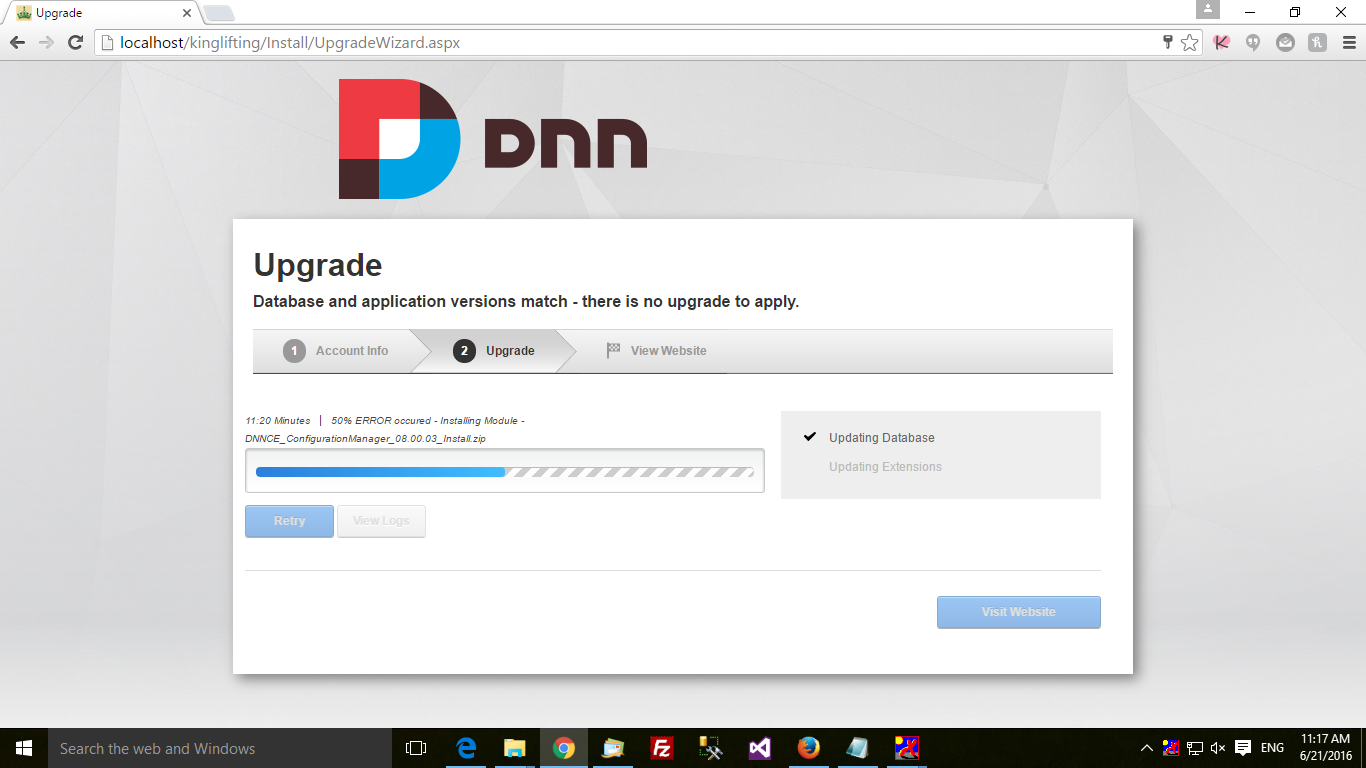This screenshot has height=768, width=1366.
Task: Click the versions match message text
Action: point(526,302)
